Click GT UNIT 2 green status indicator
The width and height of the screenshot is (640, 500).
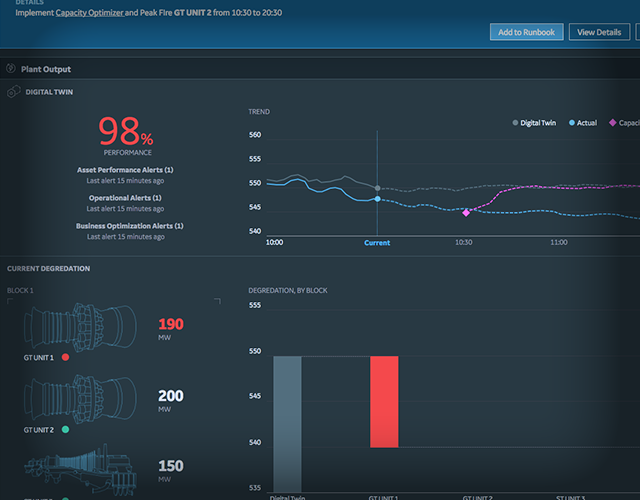[x=65, y=429]
